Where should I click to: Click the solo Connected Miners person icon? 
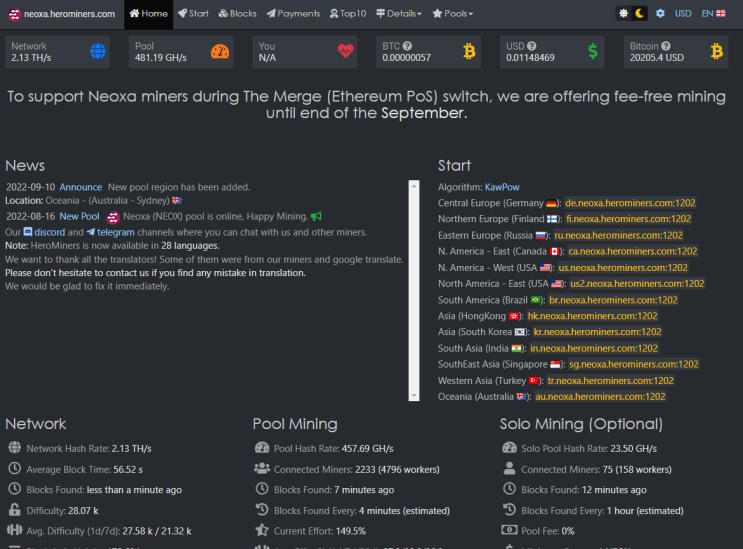[509, 468]
